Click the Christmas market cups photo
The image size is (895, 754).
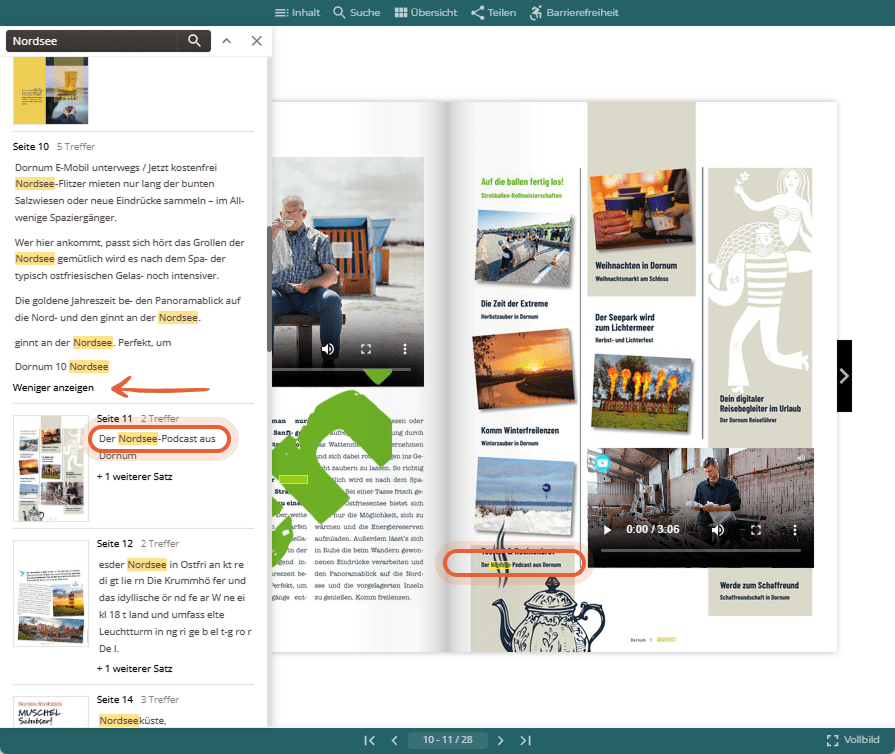point(642,209)
